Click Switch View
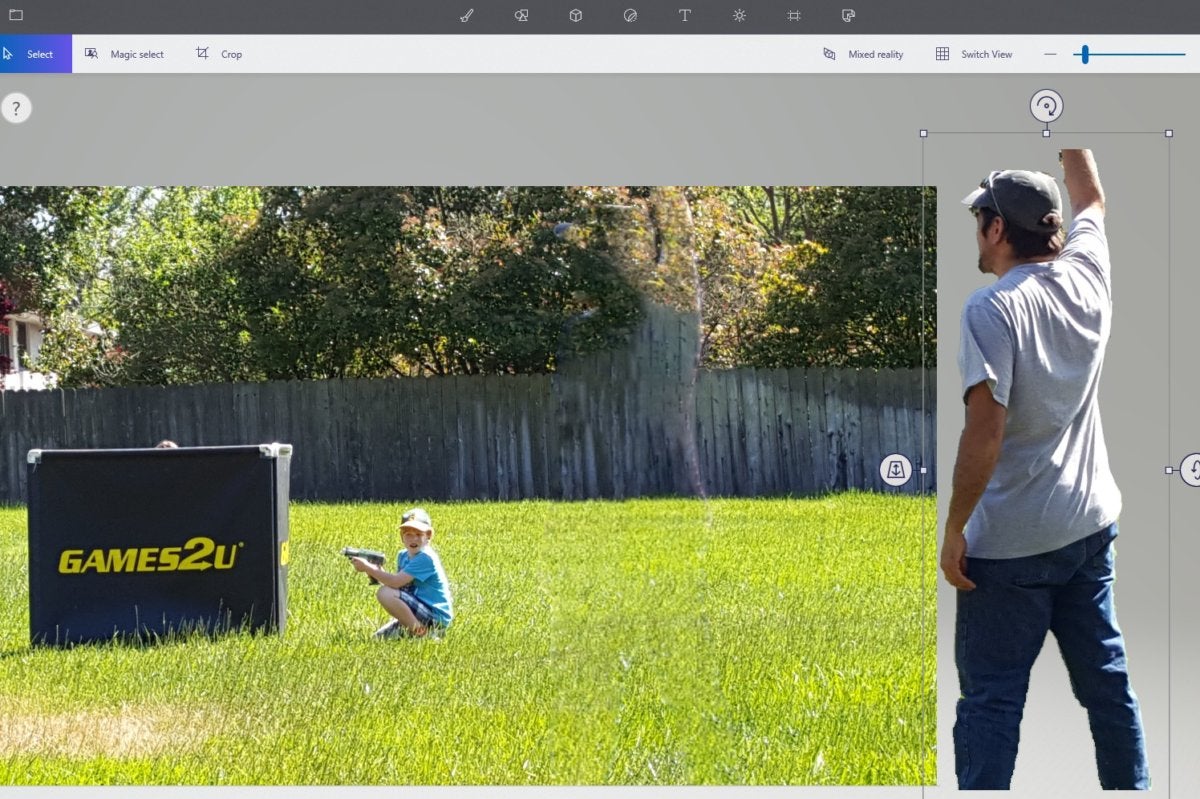The height and width of the screenshot is (799, 1200). click(974, 54)
